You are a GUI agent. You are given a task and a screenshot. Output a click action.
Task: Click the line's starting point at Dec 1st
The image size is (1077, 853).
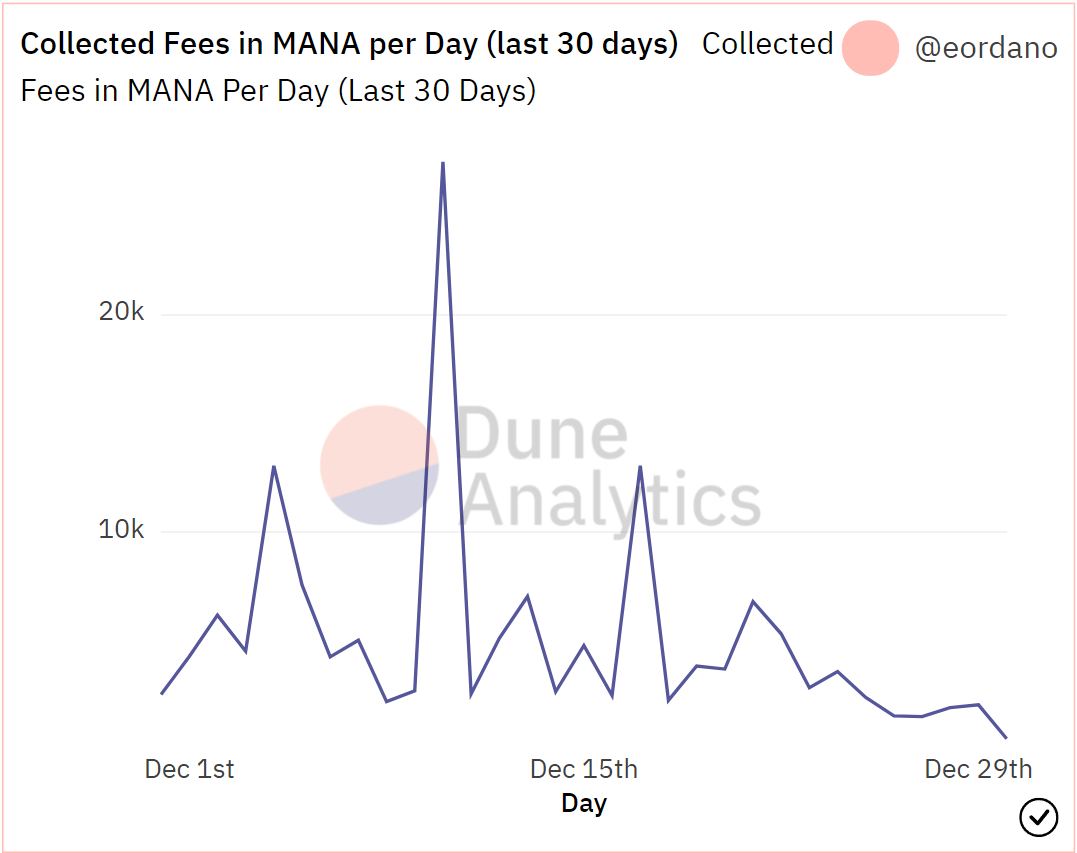point(162,693)
